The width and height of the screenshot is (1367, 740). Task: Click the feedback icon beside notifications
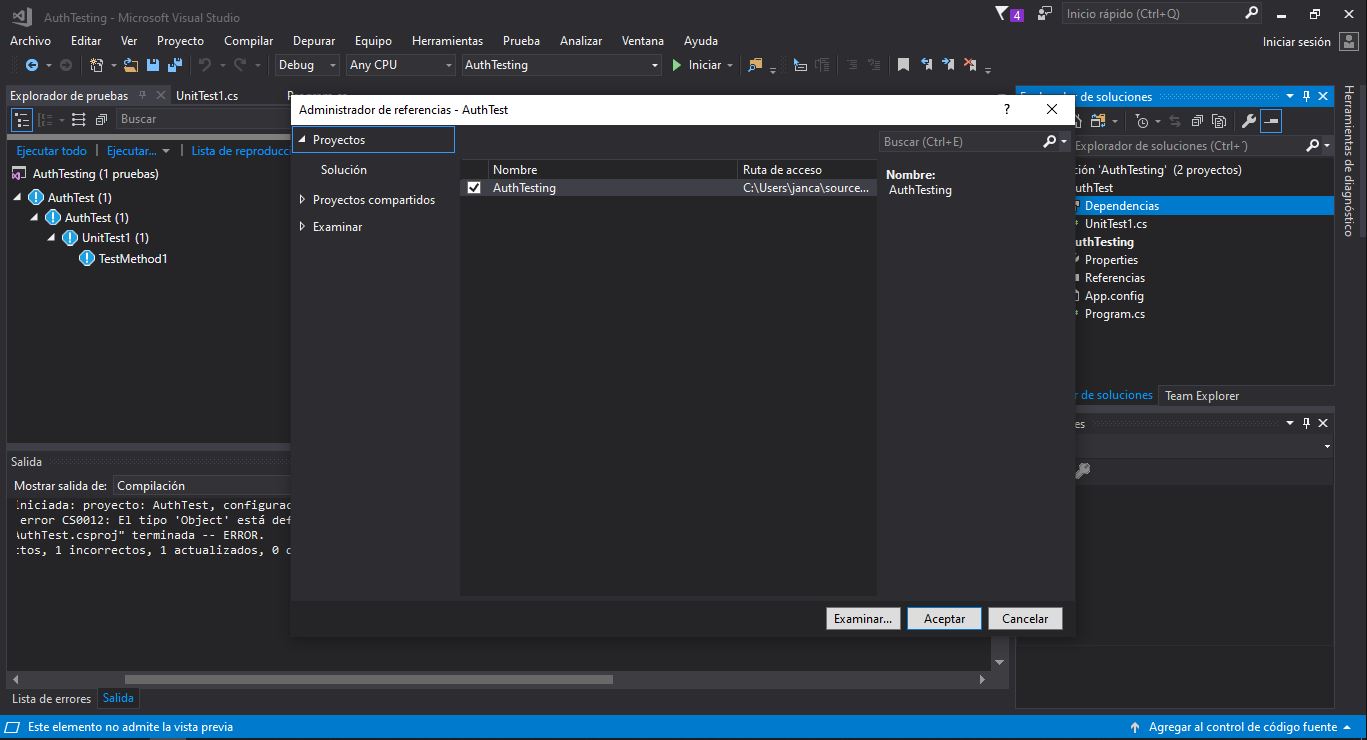(1045, 14)
